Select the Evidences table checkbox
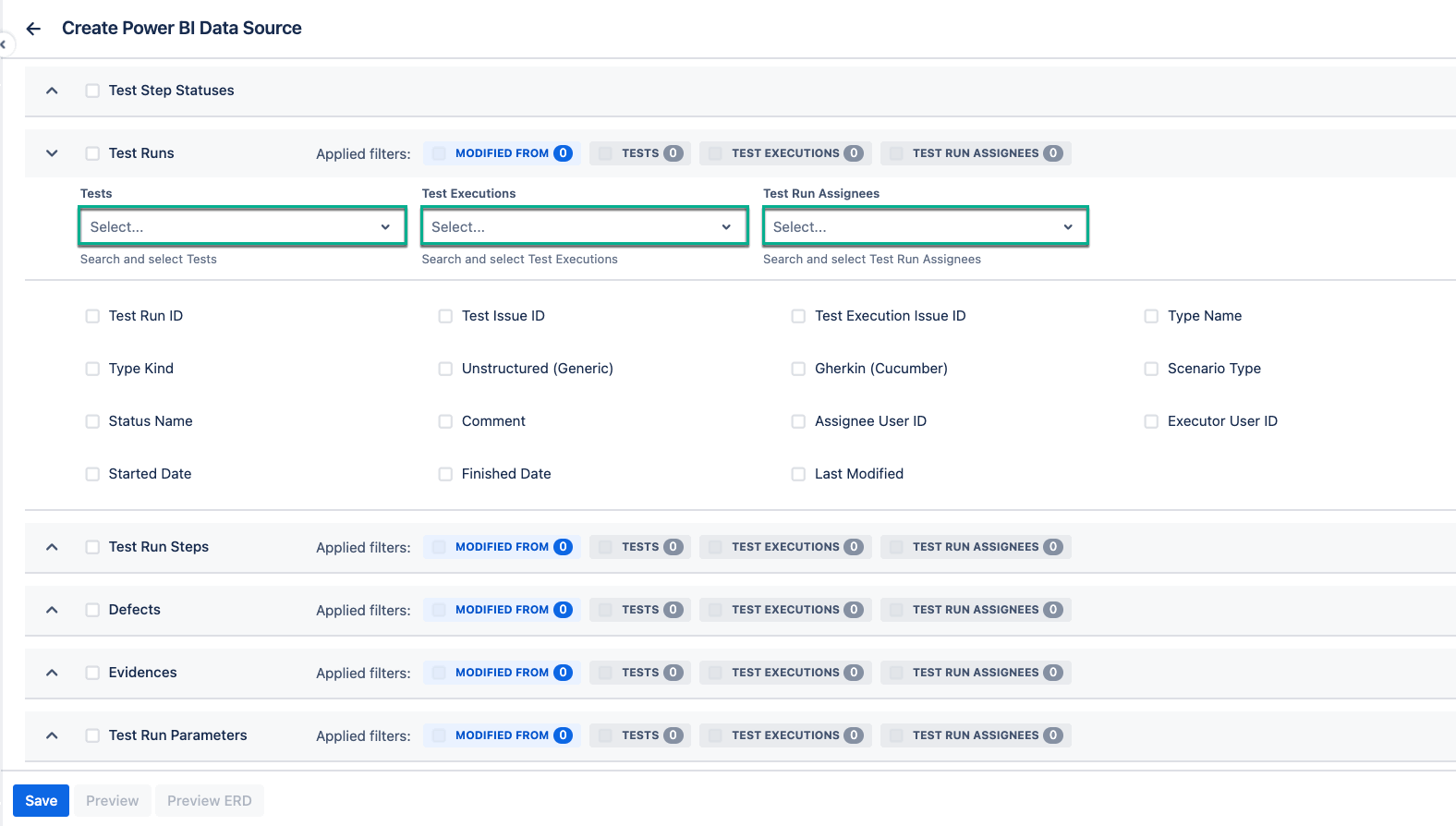1456x826 pixels. [92, 673]
